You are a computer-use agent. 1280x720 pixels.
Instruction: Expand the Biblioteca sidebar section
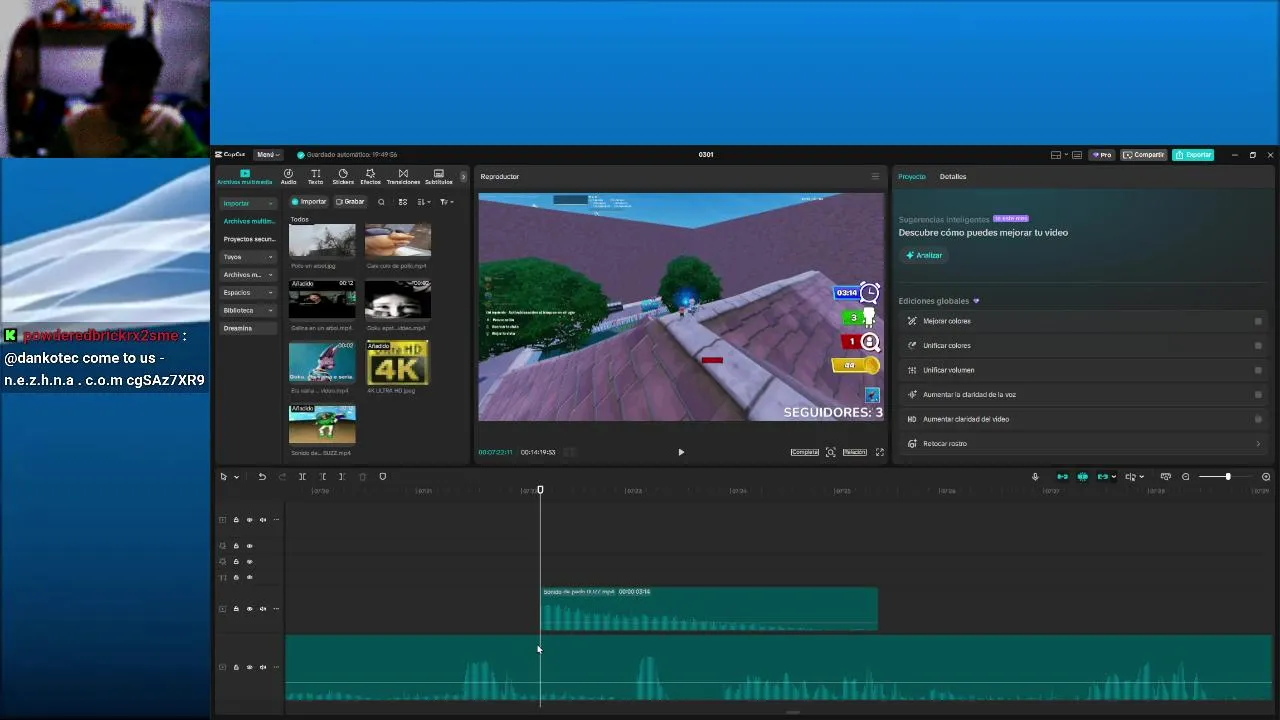tap(248, 311)
